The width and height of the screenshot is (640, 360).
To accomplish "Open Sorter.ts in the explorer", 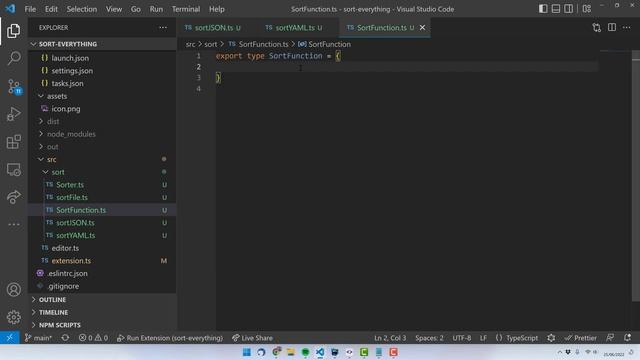I will (102, 184).
